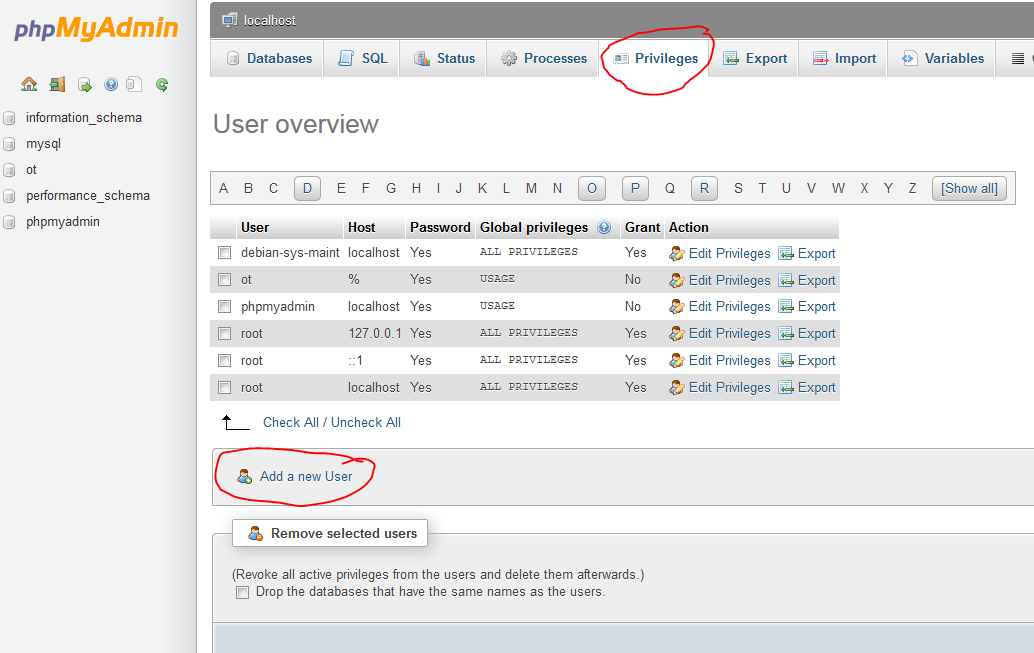The width and height of the screenshot is (1034, 653).
Task: Open the Databases tab
Action: (267, 58)
